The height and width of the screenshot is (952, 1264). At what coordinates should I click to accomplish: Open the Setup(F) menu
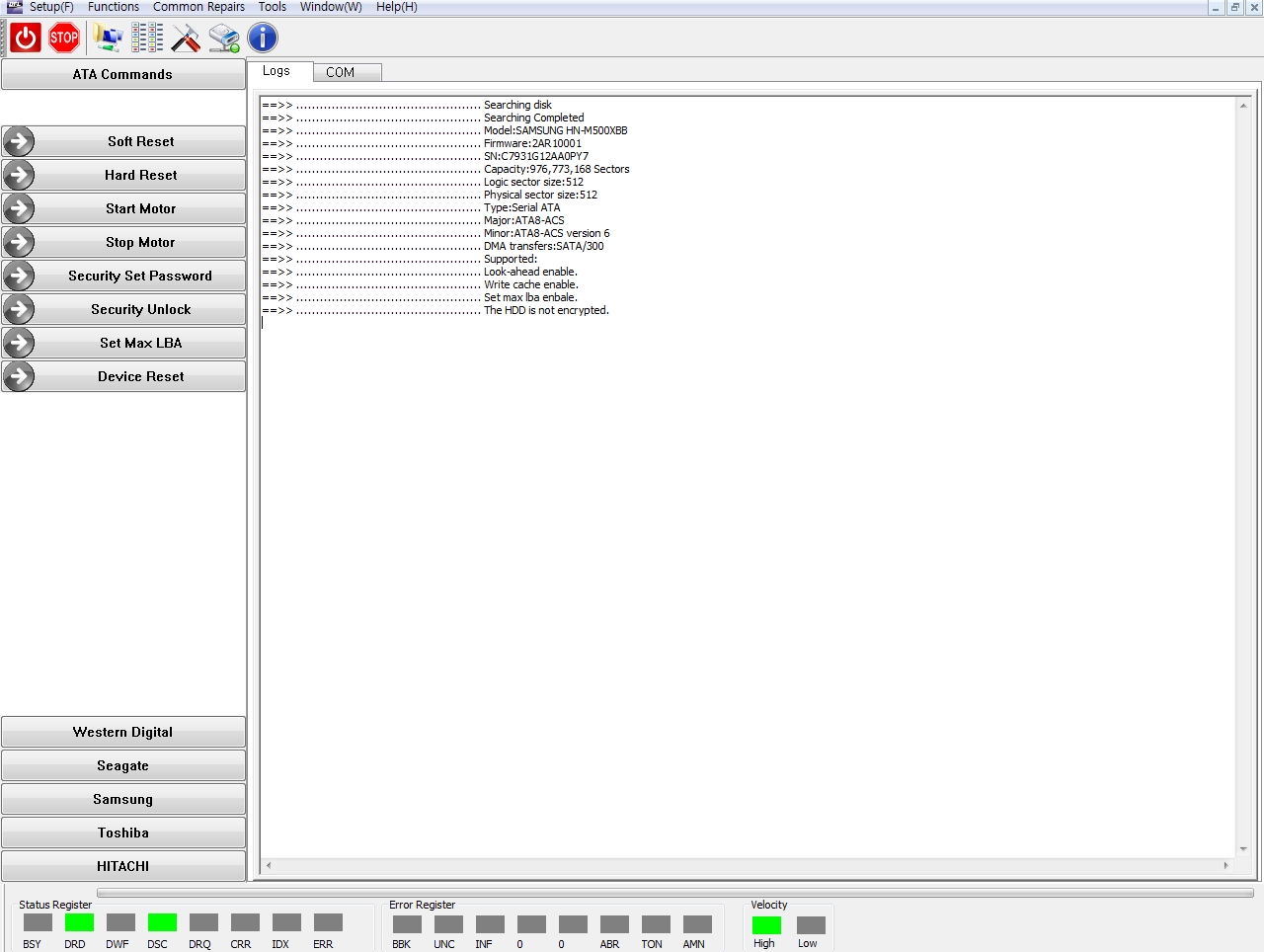[x=51, y=7]
